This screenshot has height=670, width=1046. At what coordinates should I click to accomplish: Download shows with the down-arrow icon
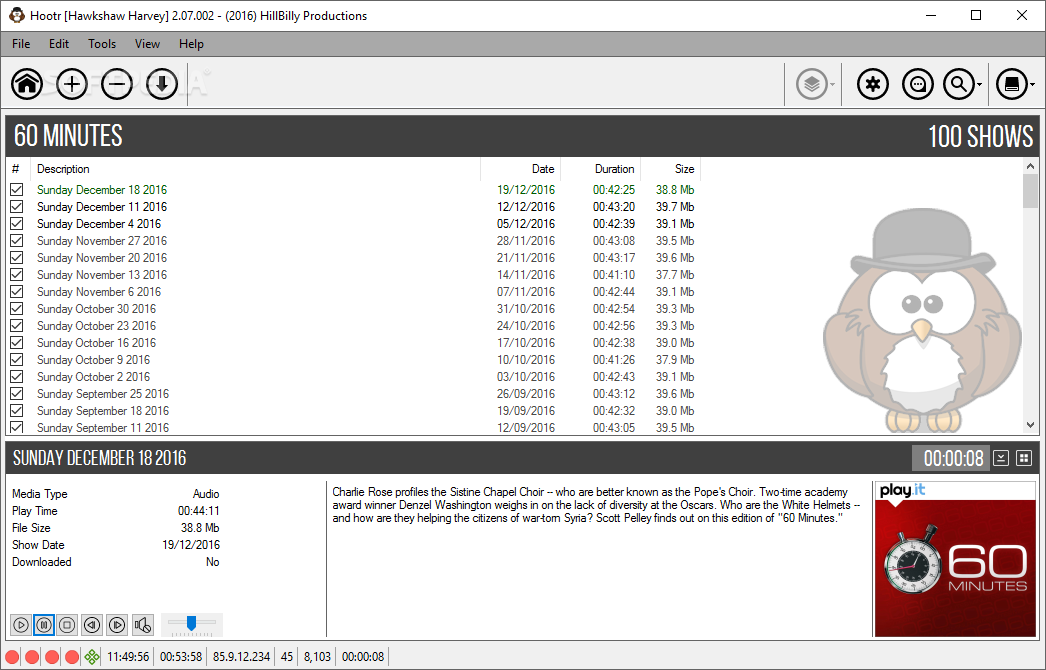(x=162, y=84)
